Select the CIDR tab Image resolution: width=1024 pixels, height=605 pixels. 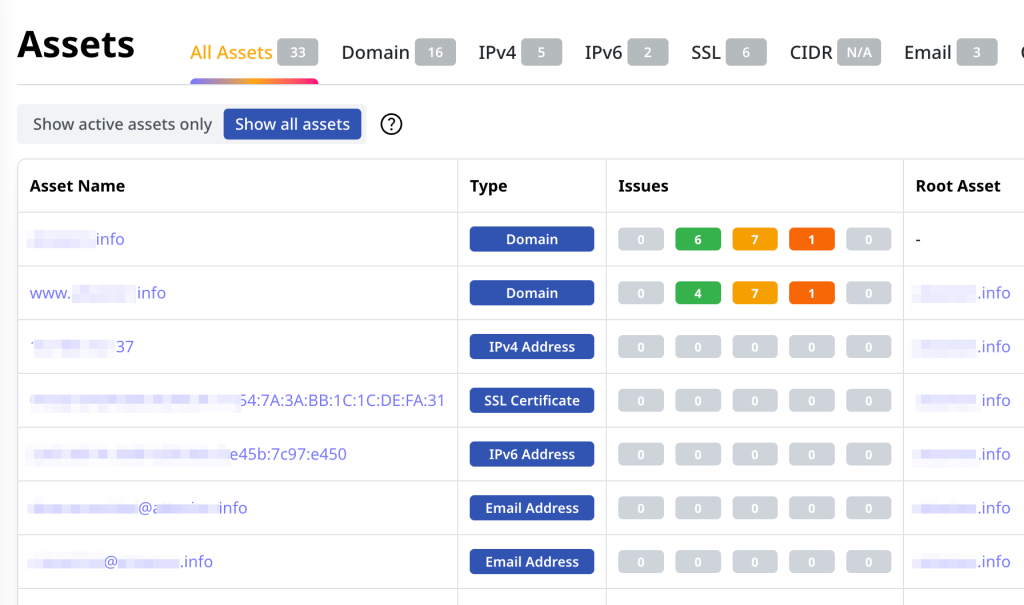pyautogui.click(x=811, y=53)
